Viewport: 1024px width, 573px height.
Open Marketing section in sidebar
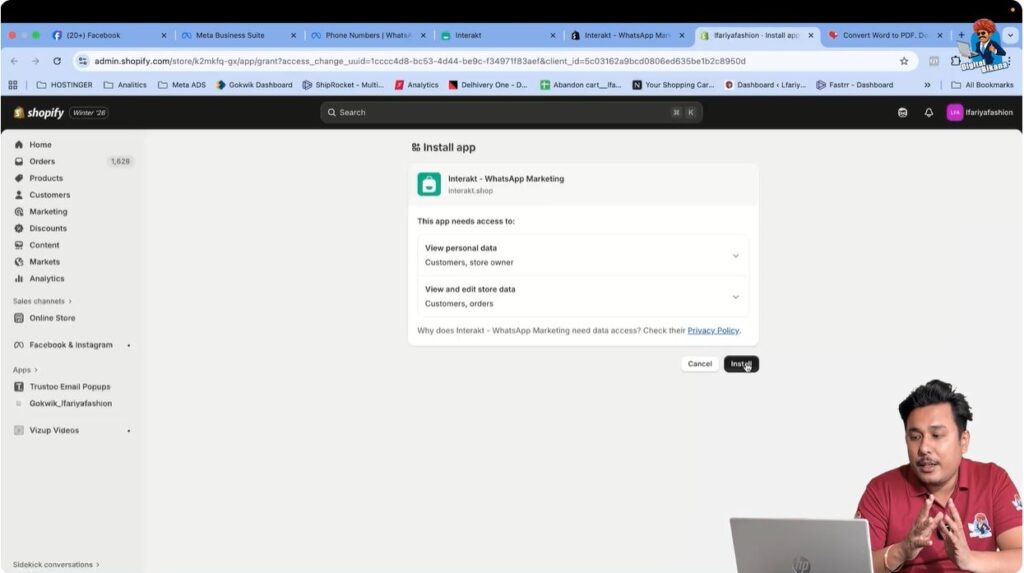(48, 212)
